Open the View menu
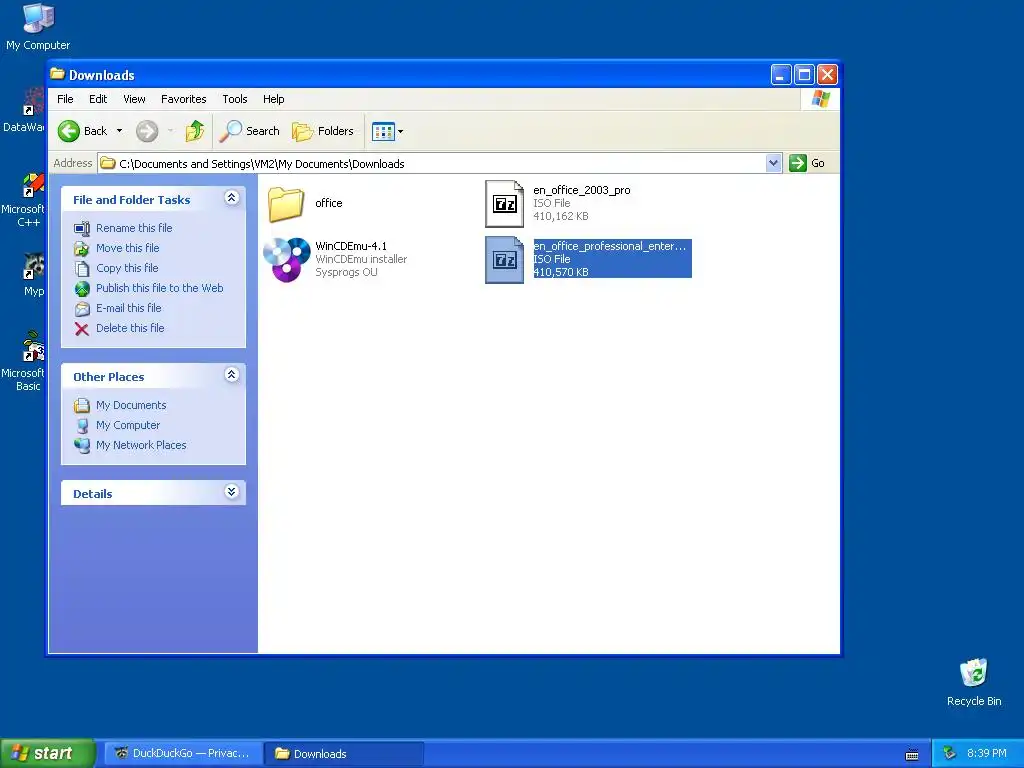Viewport: 1024px width, 768px height. click(134, 99)
